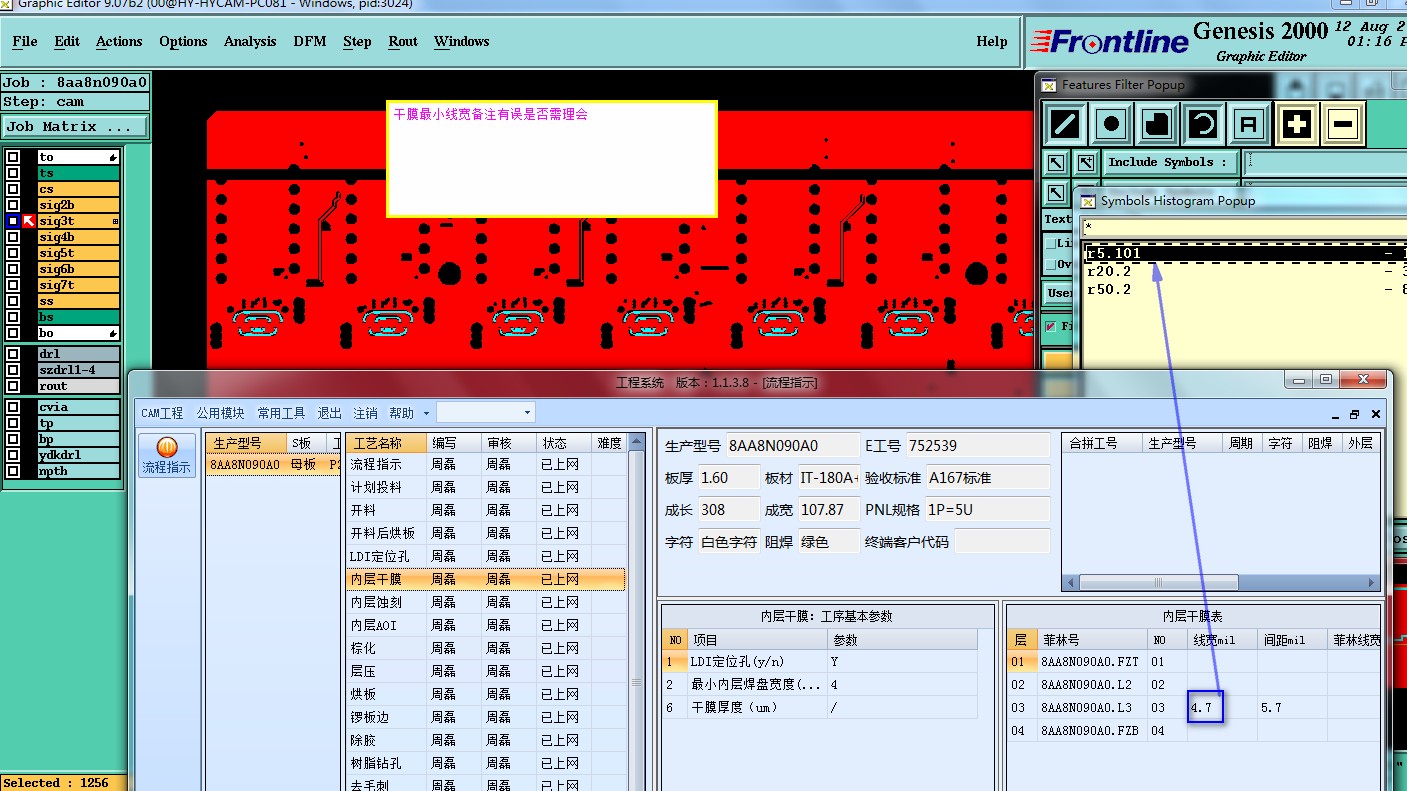
Task: Click the Include Symbols input field
Action: click(1325, 162)
